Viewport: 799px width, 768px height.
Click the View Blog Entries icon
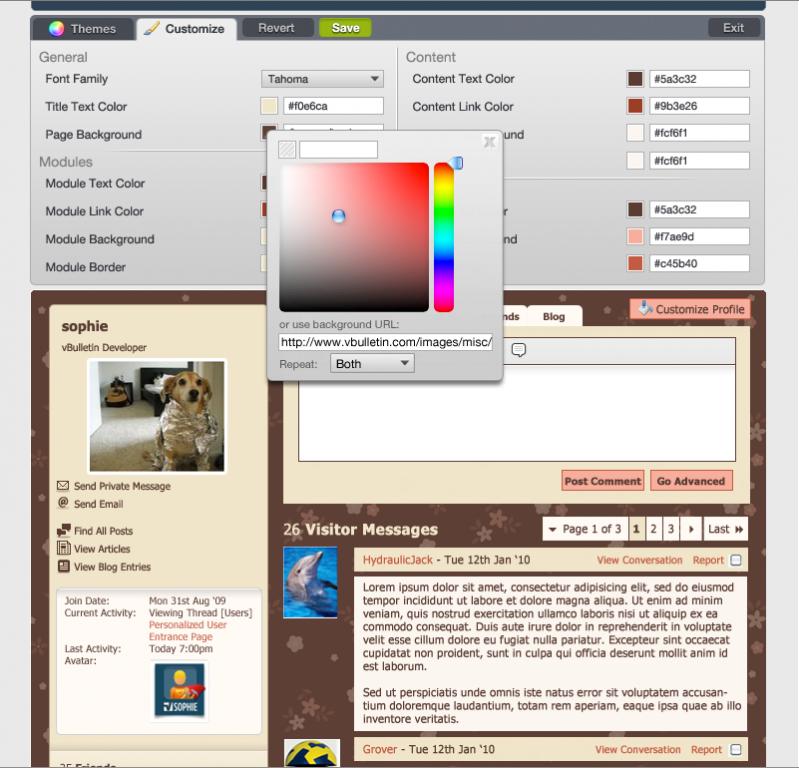coord(64,567)
